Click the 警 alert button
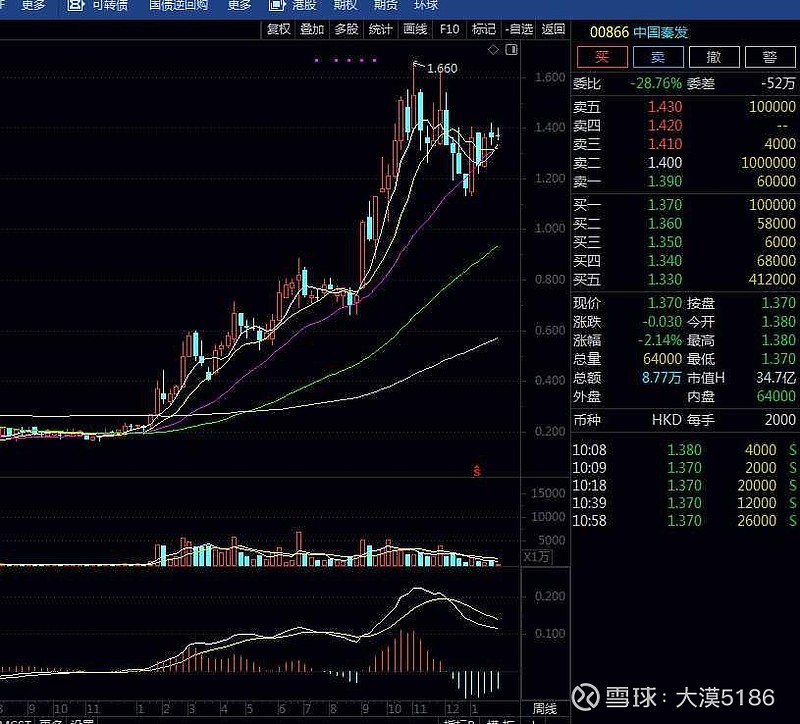This screenshot has width=800, height=724. (x=770, y=57)
